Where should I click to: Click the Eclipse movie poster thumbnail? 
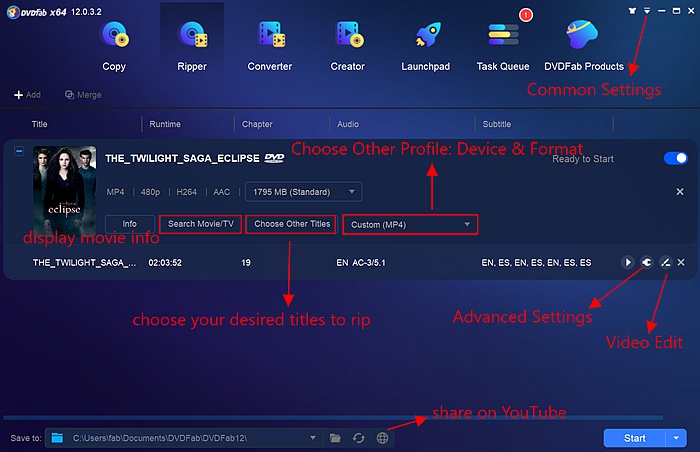coord(64,189)
